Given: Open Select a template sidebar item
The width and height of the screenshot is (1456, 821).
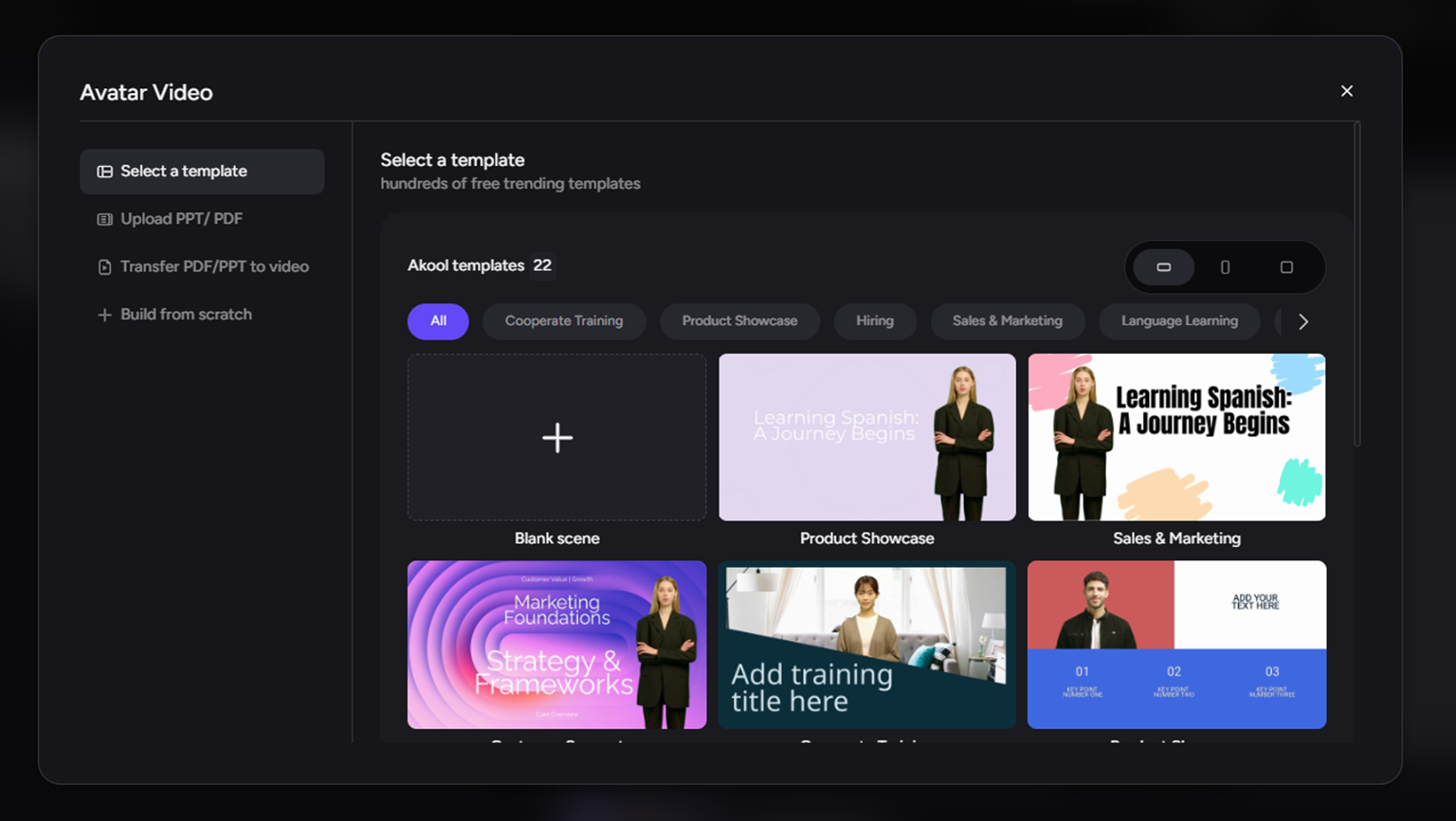Looking at the screenshot, I should tap(202, 172).
